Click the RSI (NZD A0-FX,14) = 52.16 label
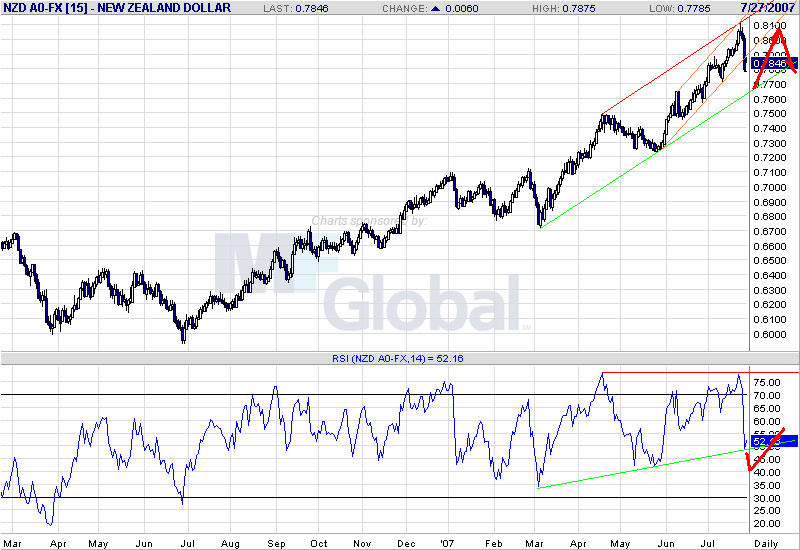Viewport: 800px width, 550px height. tap(397, 358)
